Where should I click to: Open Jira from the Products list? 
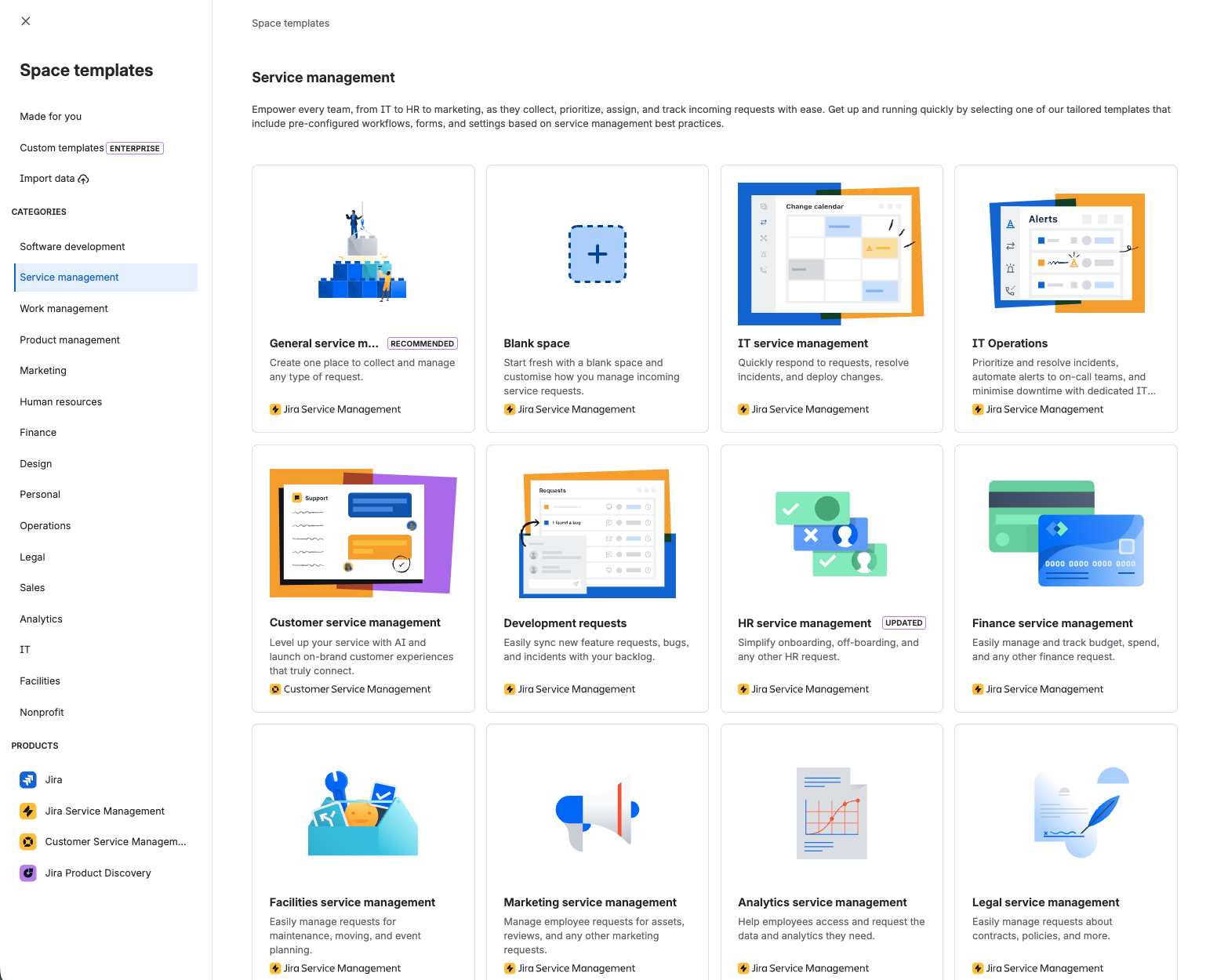pos(53,779)
